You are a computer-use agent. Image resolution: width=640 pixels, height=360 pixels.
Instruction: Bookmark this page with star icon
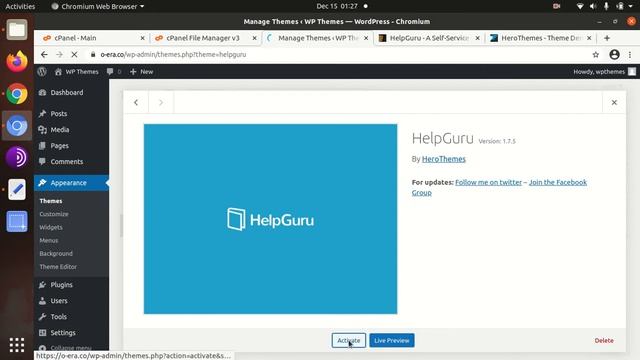click(596, 55)
